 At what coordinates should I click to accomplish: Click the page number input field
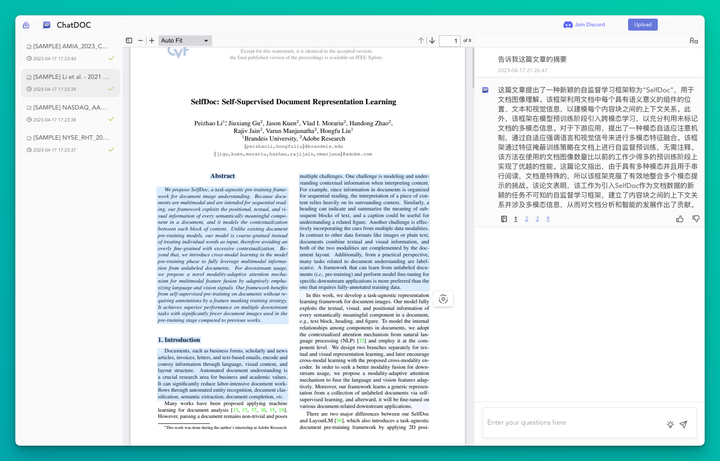(450, 40)
